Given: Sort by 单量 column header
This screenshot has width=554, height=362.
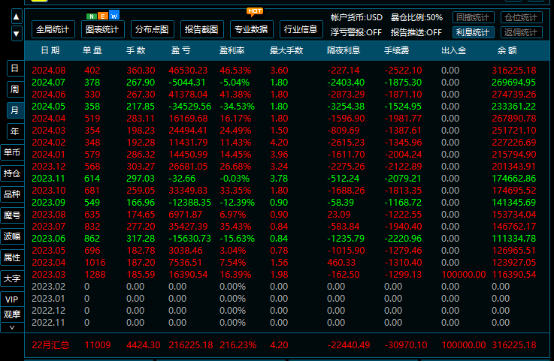Looking at the screenshot, I should click(93, 51).
